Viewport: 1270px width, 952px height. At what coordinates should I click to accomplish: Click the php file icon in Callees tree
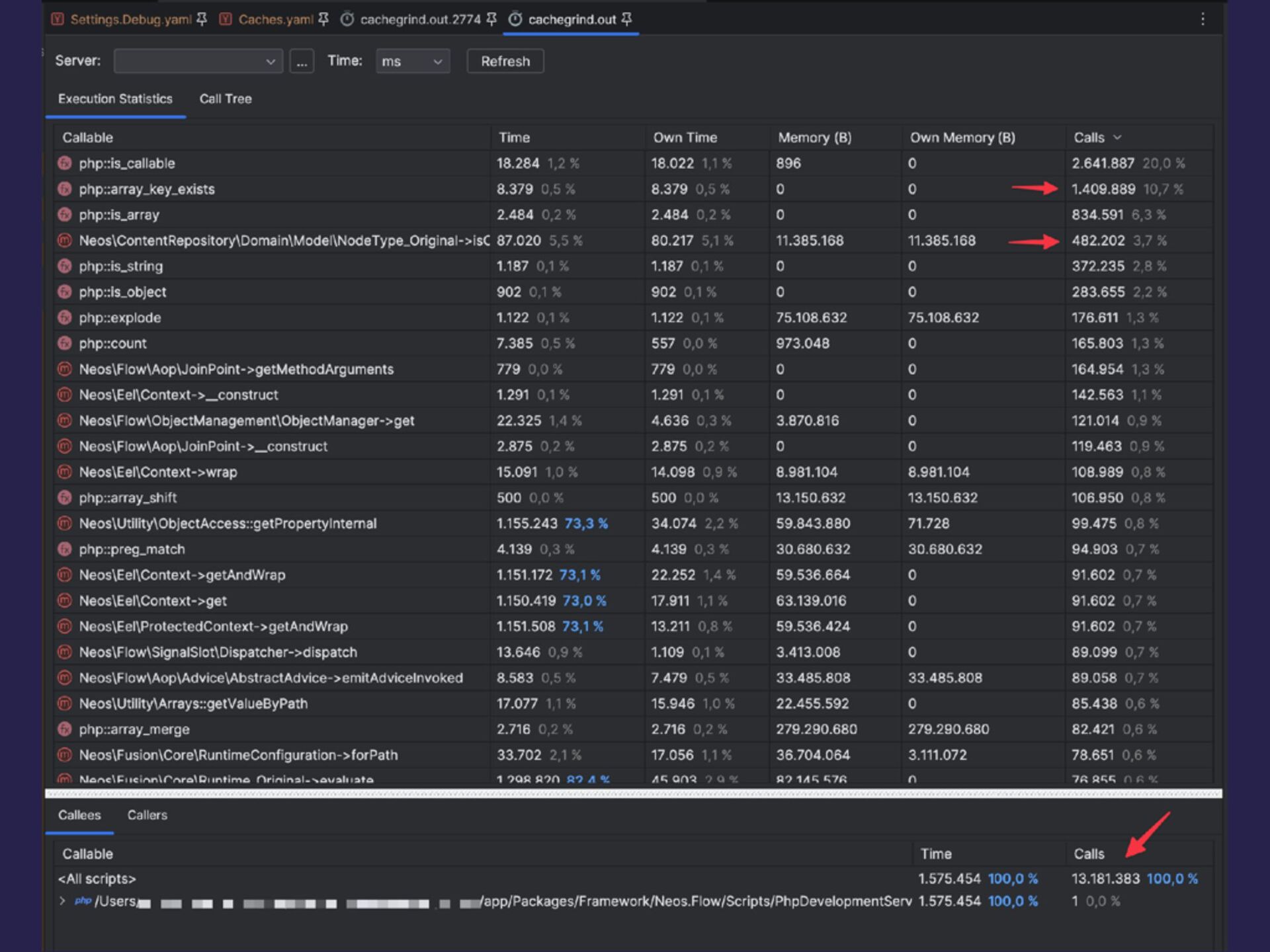(x=83, y=901)
